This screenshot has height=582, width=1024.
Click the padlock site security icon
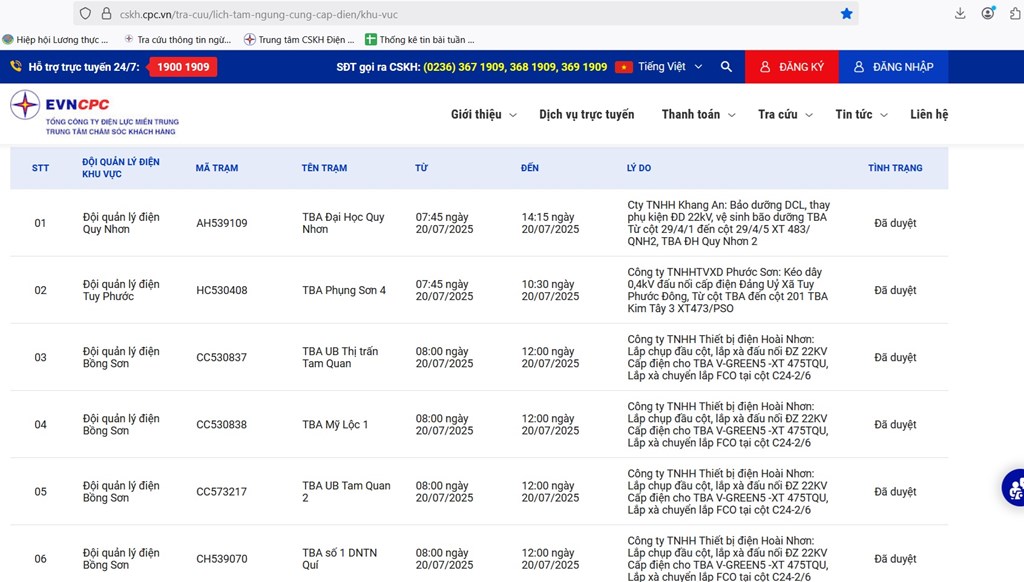click(x=106, y=14)
